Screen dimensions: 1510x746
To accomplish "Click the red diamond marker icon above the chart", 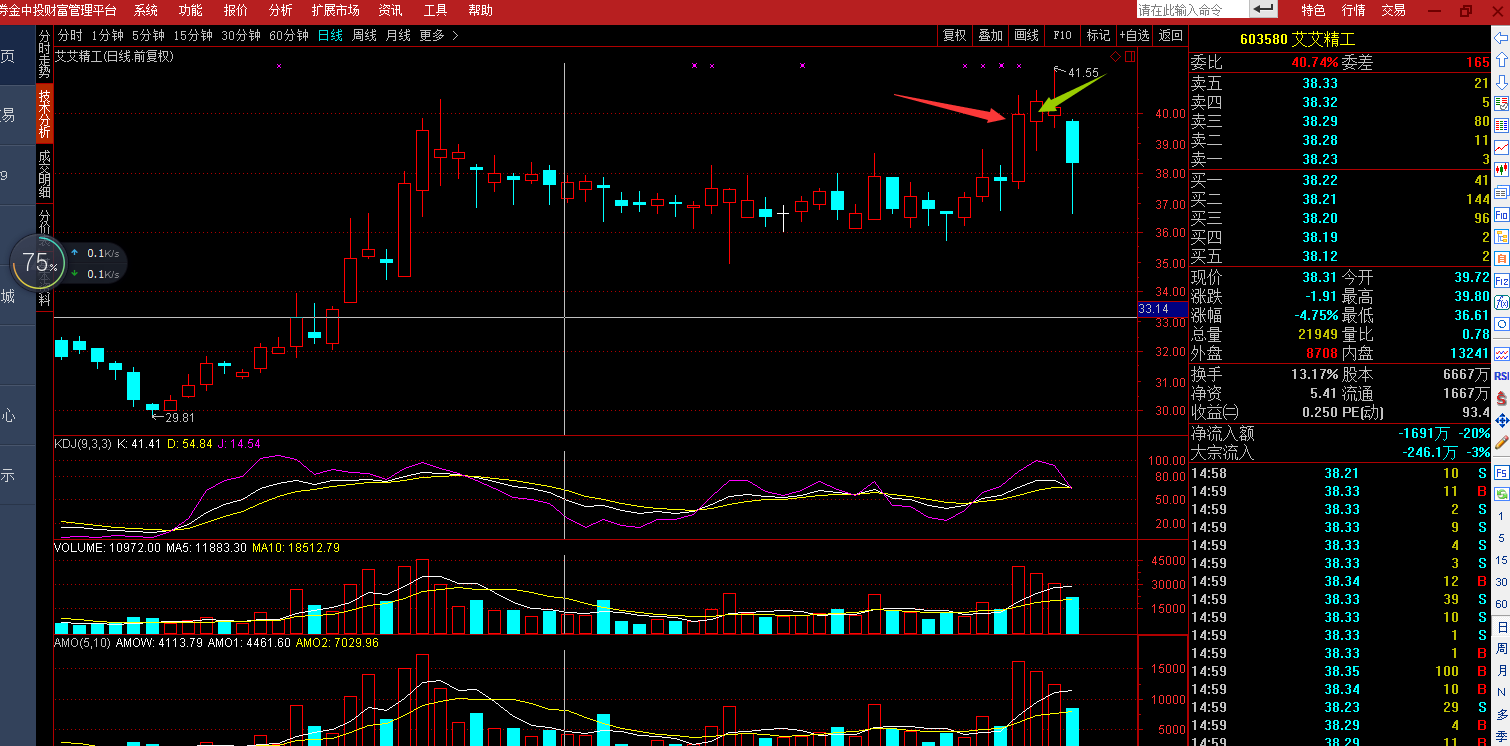I will (x=1116, y=57).
